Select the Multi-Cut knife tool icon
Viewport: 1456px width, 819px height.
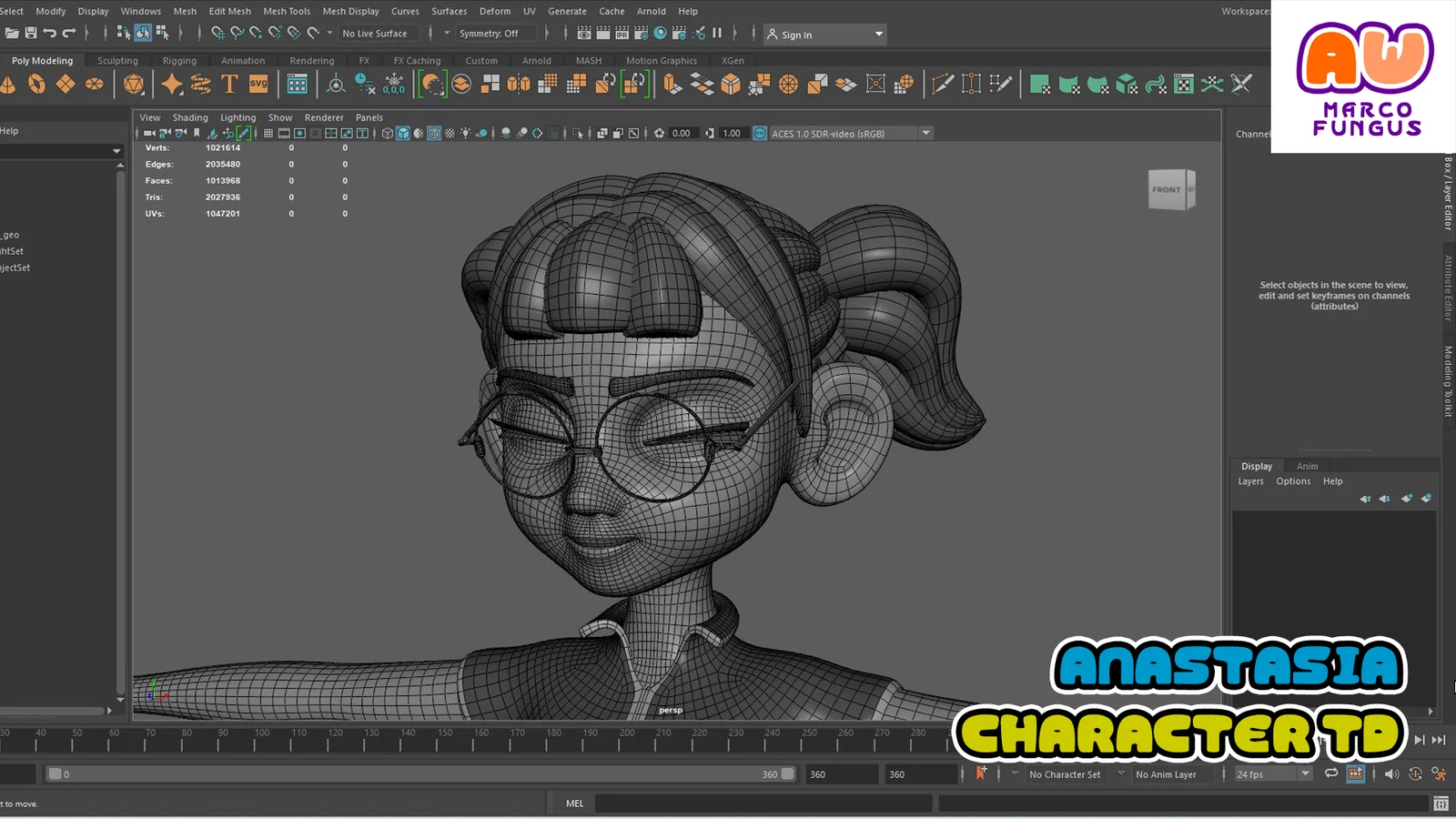click(943, 85)
